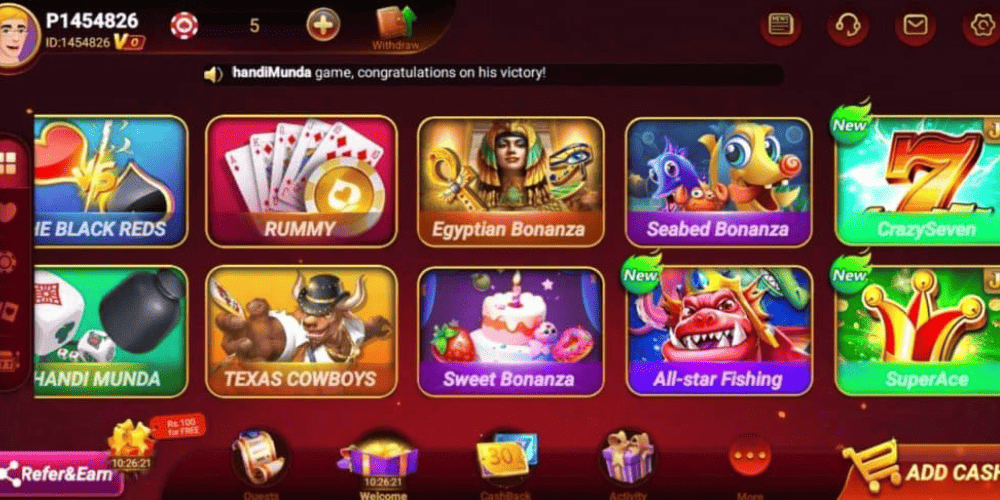Click the ADD CASH button

(x=922, y=471)
